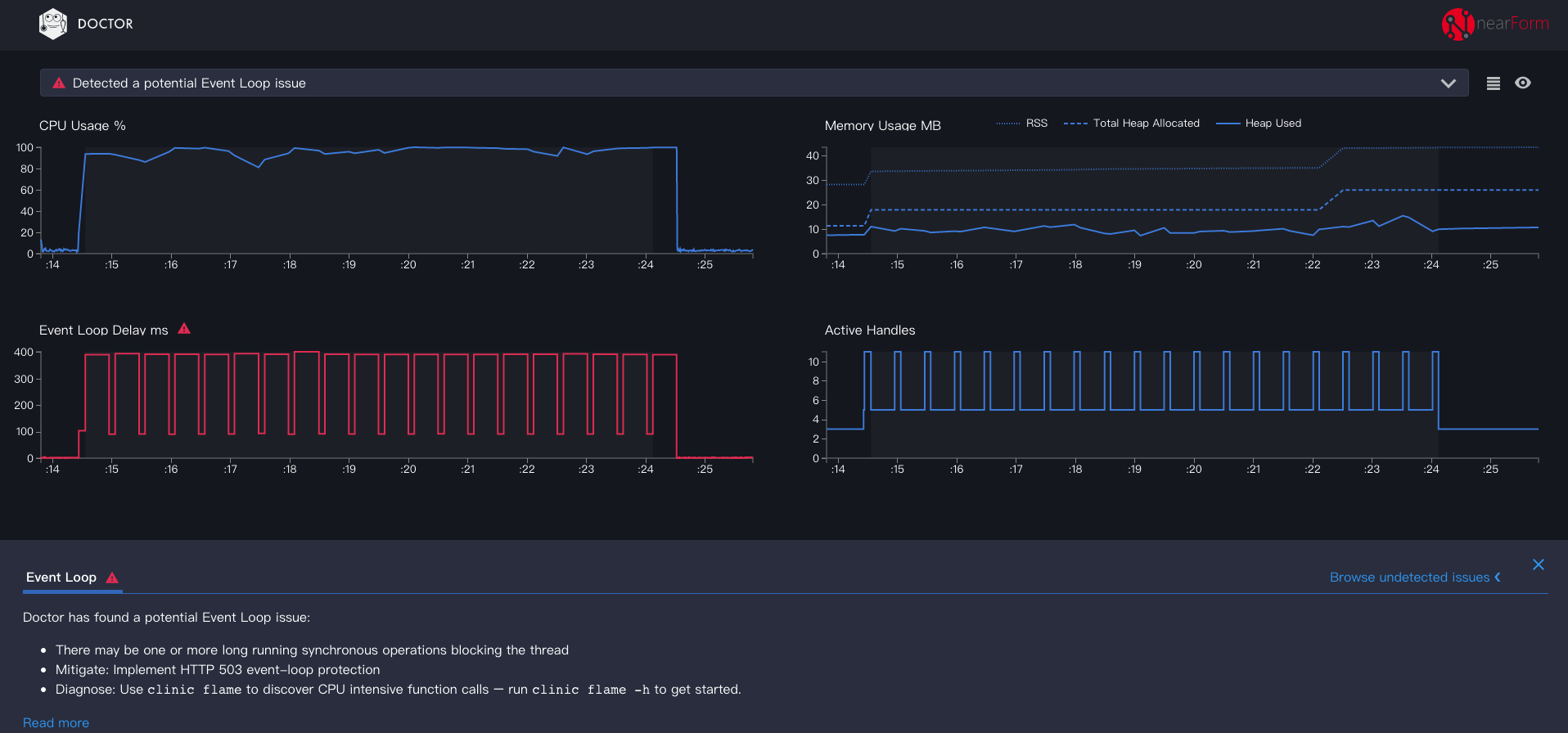
Task: Click the chevron beside Browse undetected issues
Action: pos(1498,578)
